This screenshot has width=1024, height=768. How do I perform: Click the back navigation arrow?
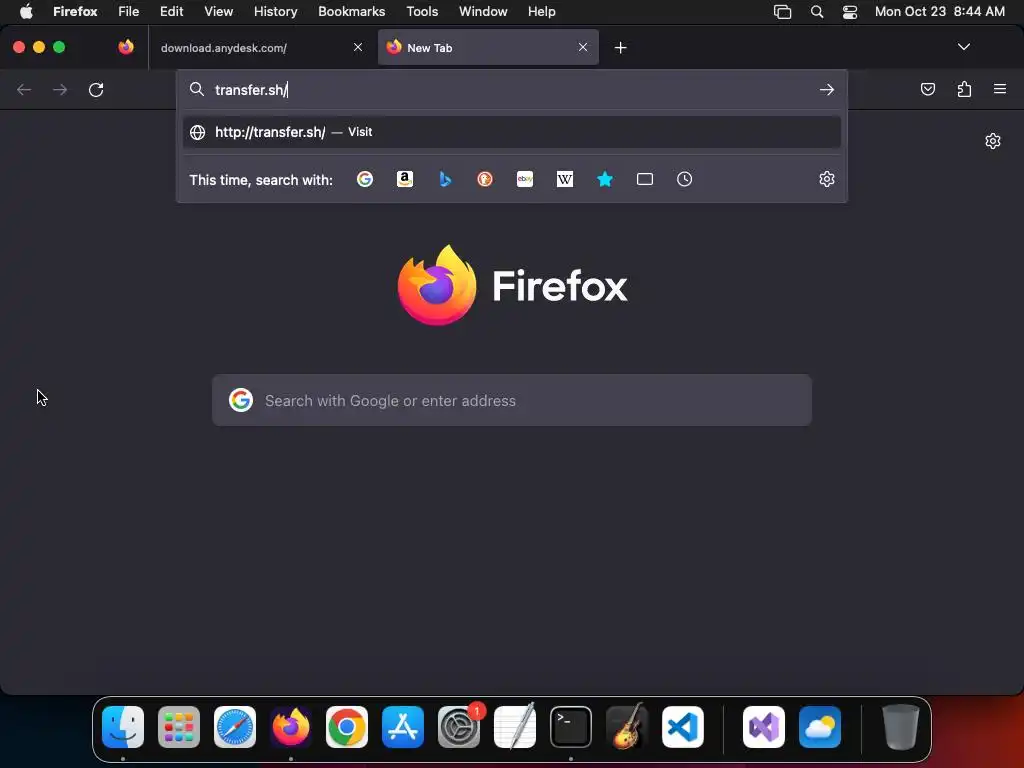click(24, 89)
